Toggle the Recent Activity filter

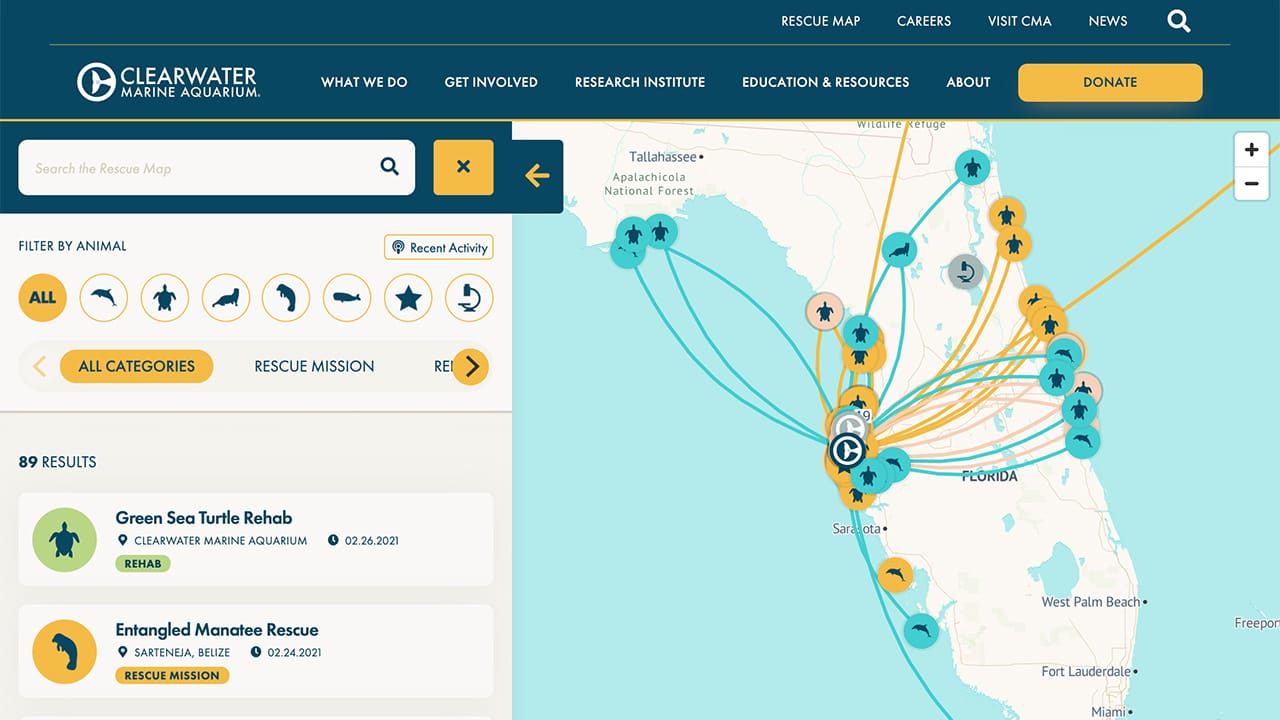(438, 247)
